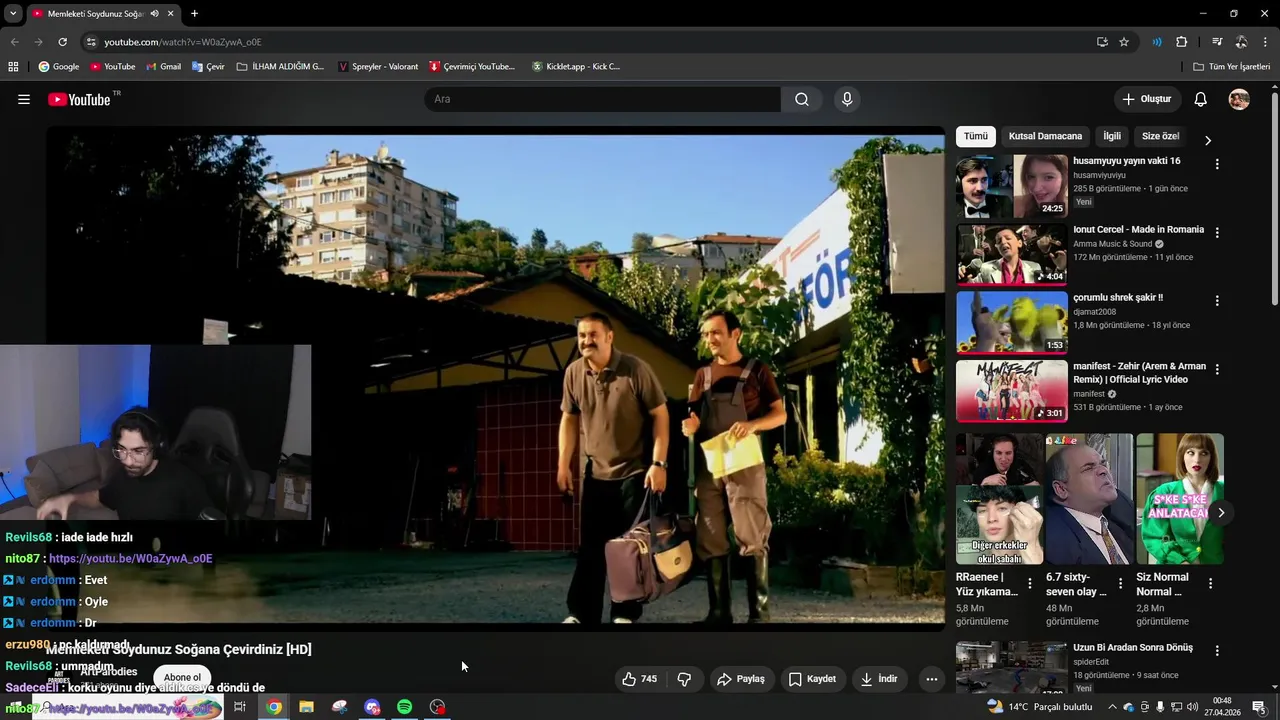Open the Gmail bookmark
Image resolution: width=1280 pixels, height=720 pixels.
click(164, 67)
